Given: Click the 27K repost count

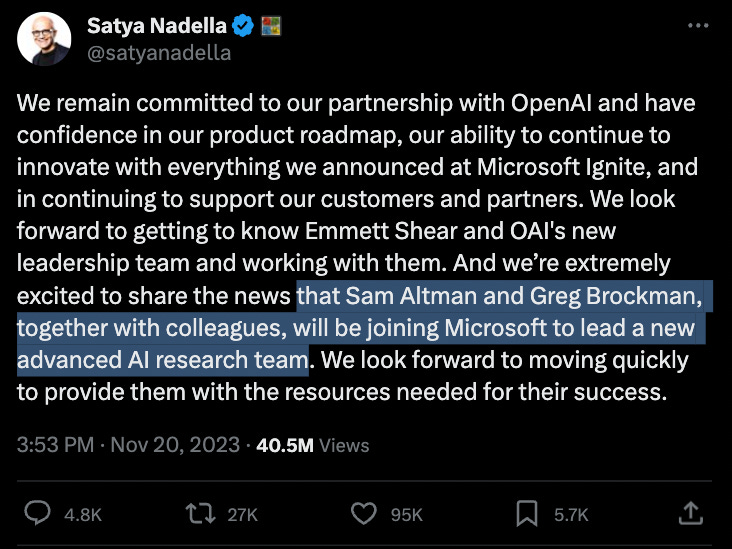Looking at the screenshot, I should click(x=243, y=514).
